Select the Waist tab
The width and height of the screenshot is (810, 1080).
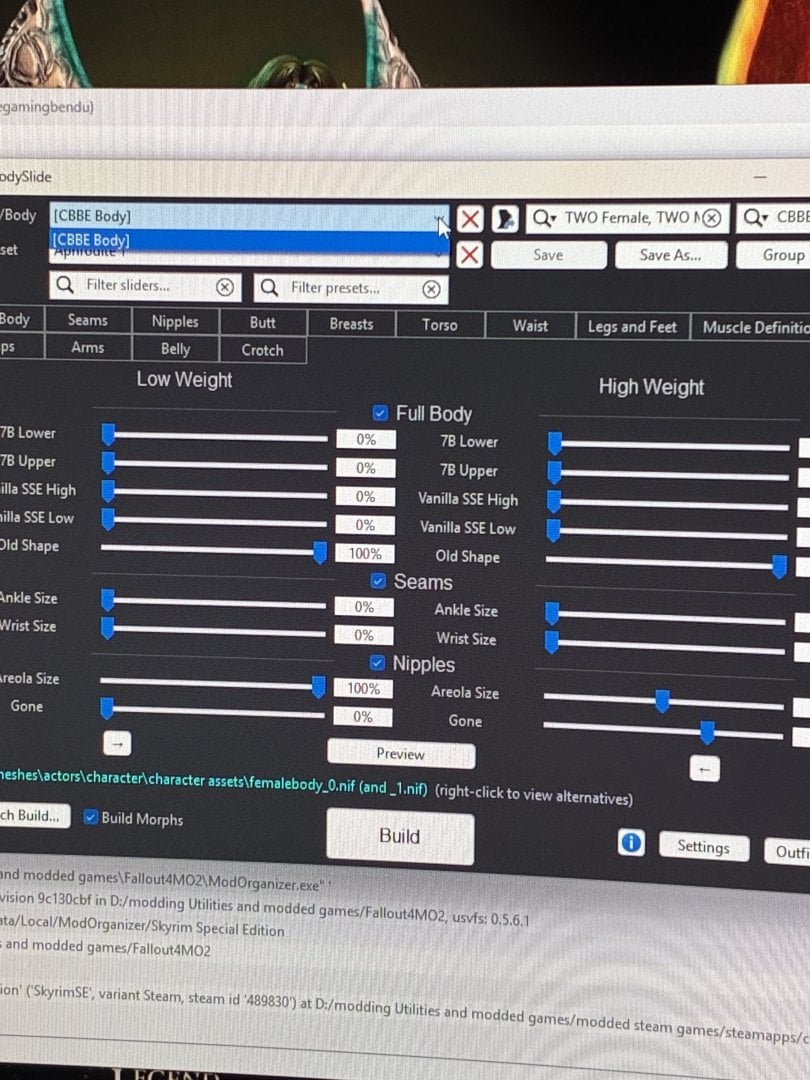530,326
